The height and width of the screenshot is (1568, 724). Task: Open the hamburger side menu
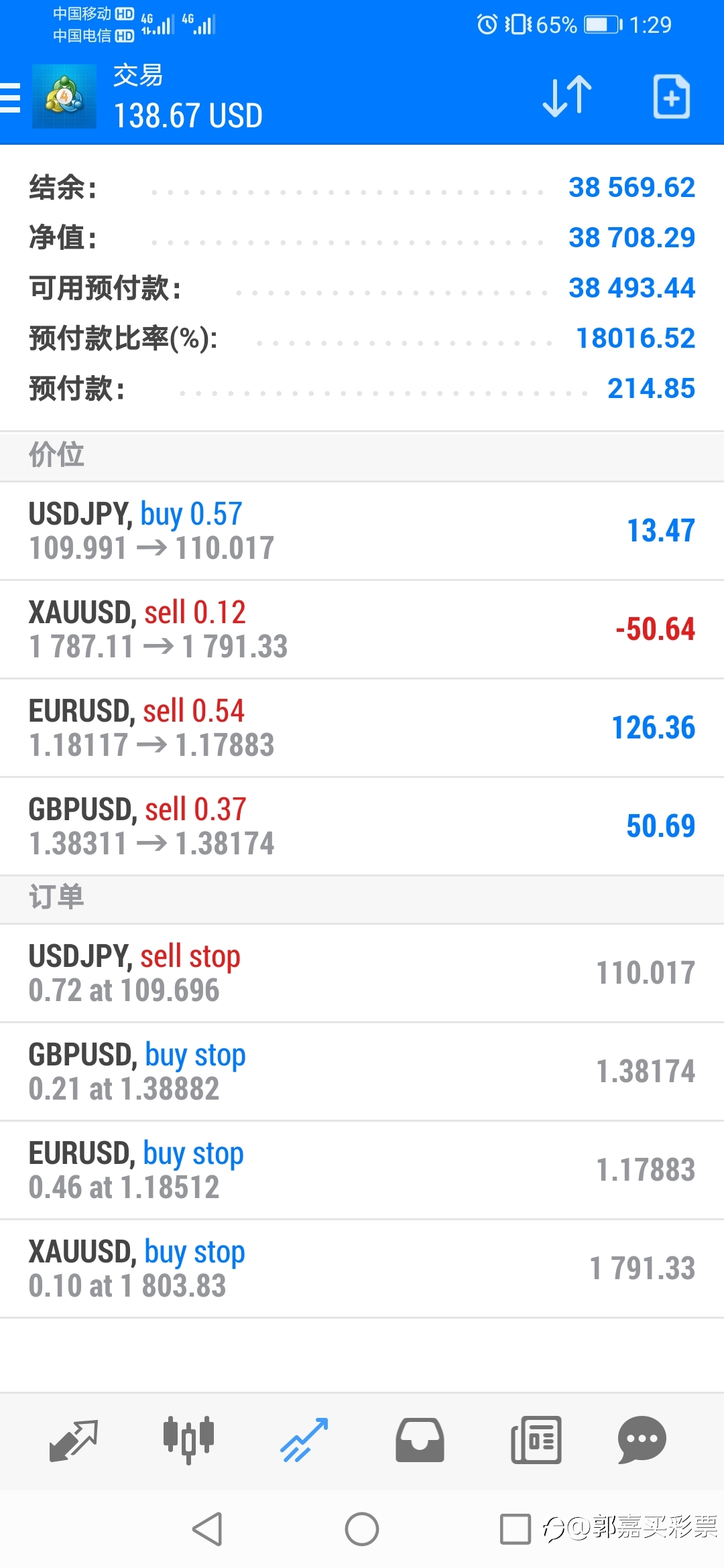10,98
